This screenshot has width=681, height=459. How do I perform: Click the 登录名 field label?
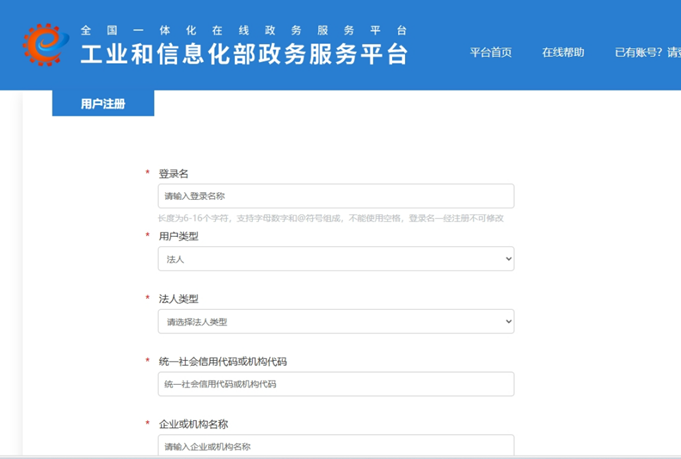click(x=173, y=174)
